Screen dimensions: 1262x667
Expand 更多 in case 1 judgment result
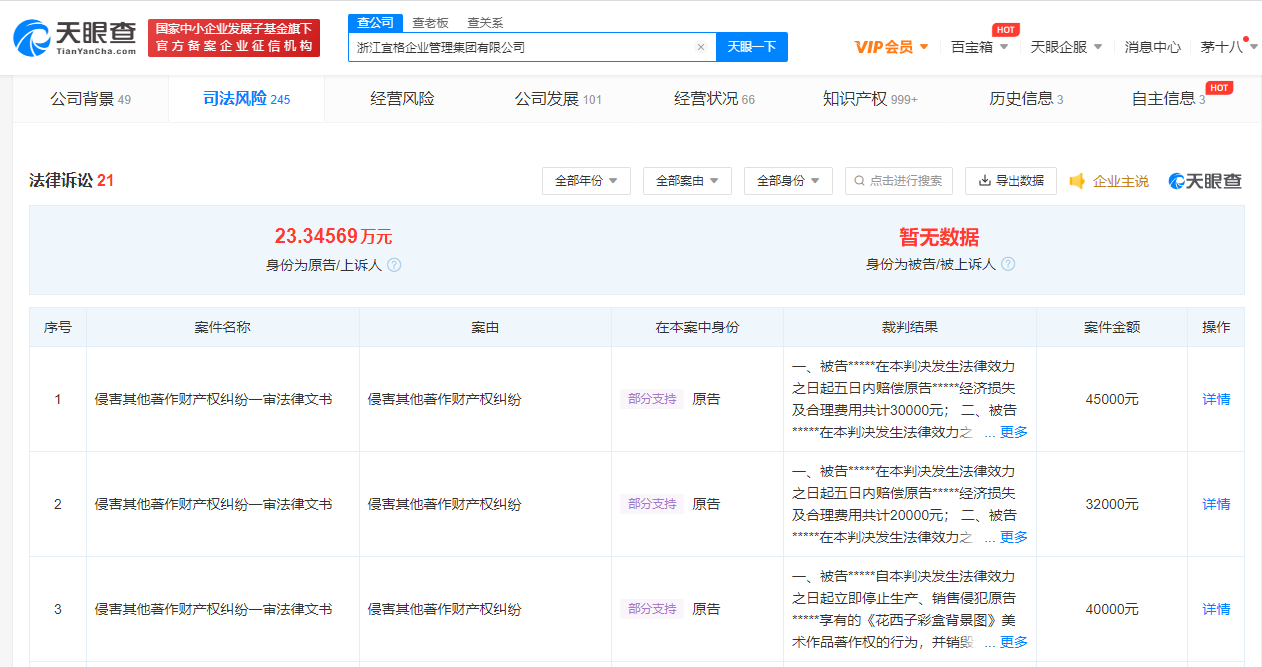pyautogui.click(x=1014, y=432)
